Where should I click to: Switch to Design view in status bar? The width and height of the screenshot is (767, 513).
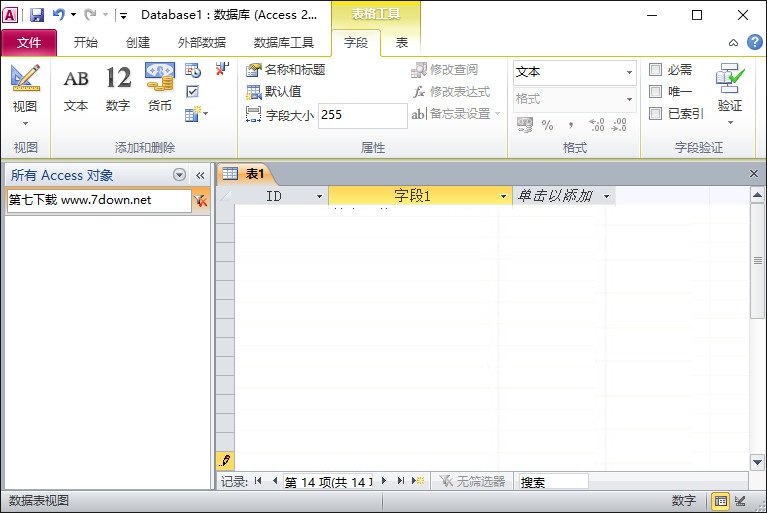pyautogui.click(x=741, y=501)
